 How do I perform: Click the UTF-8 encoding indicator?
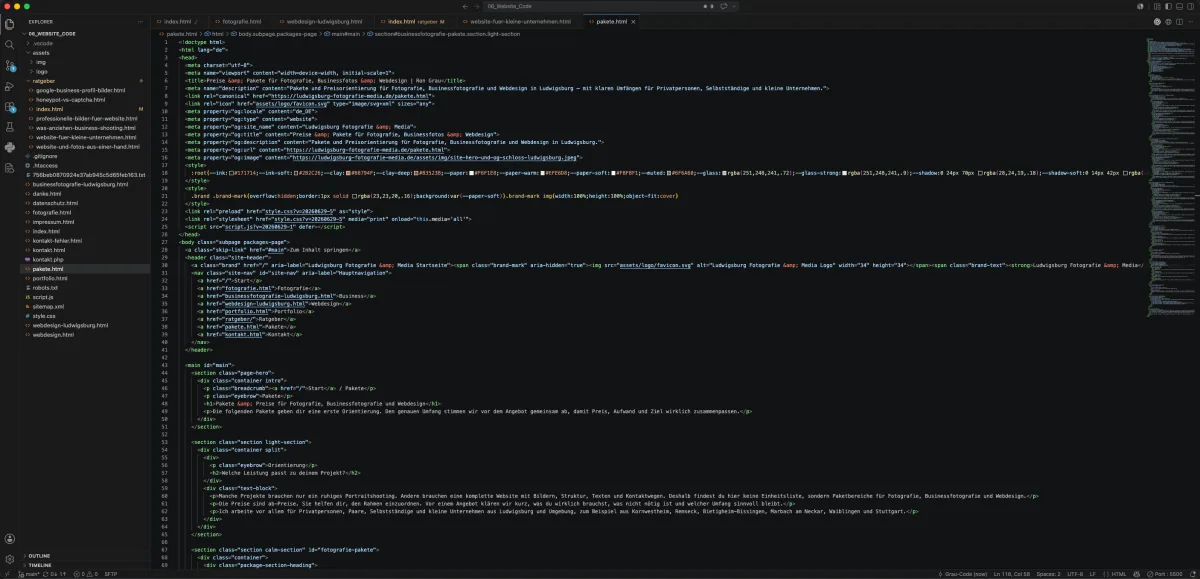1074,574
